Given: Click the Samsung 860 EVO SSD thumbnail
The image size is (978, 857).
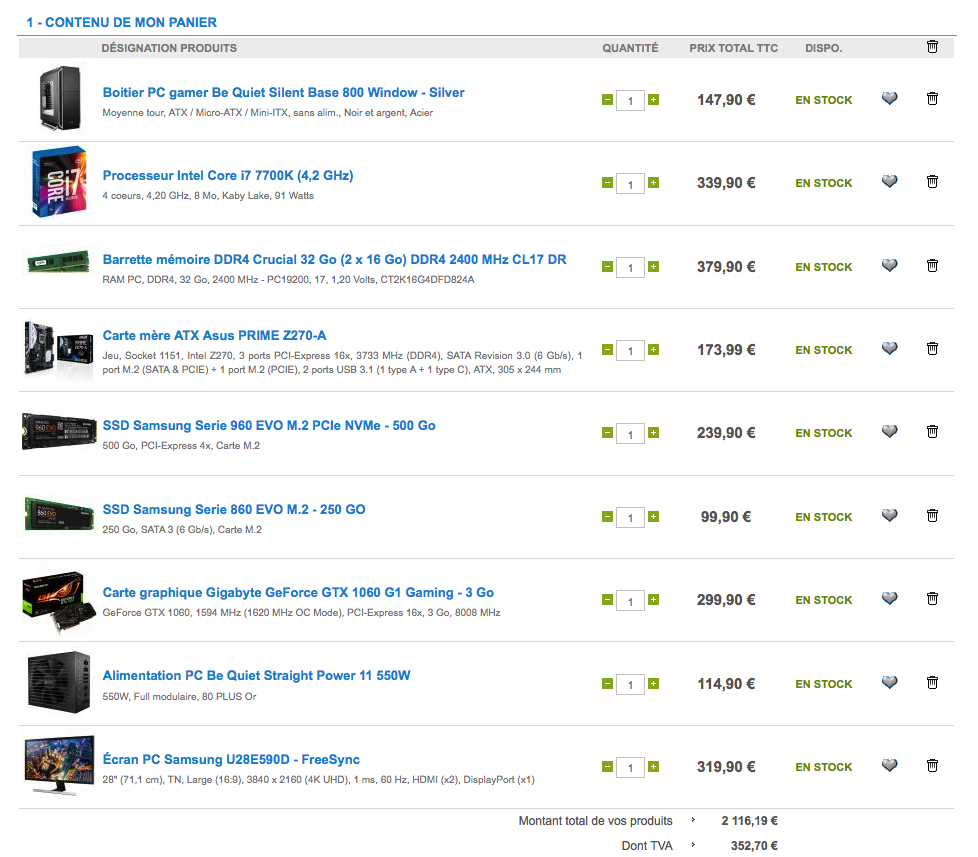Looking at the screenshot, I should coord(59,514).
